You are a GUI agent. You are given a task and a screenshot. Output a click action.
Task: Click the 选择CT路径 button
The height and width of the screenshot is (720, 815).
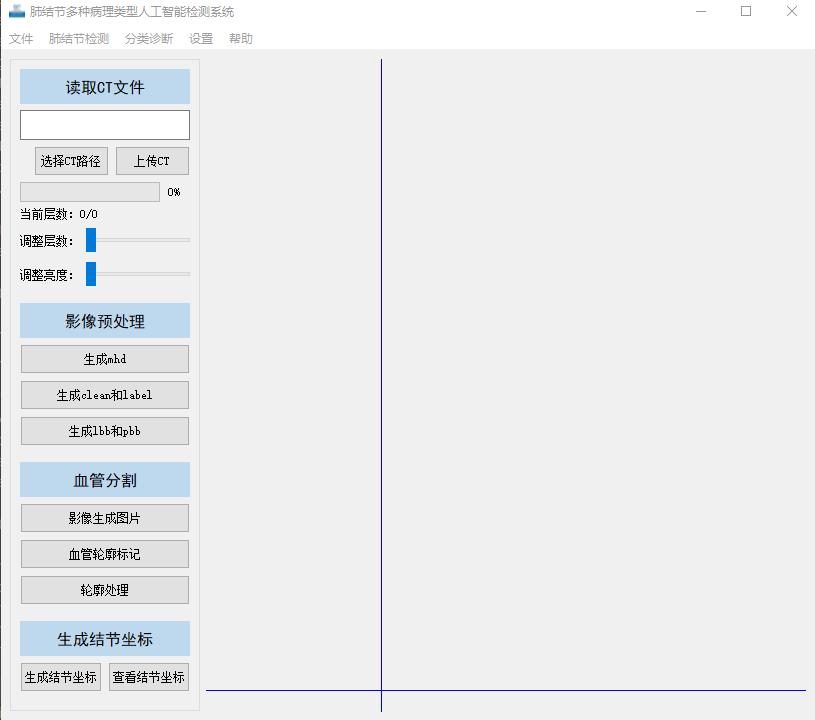71,161
